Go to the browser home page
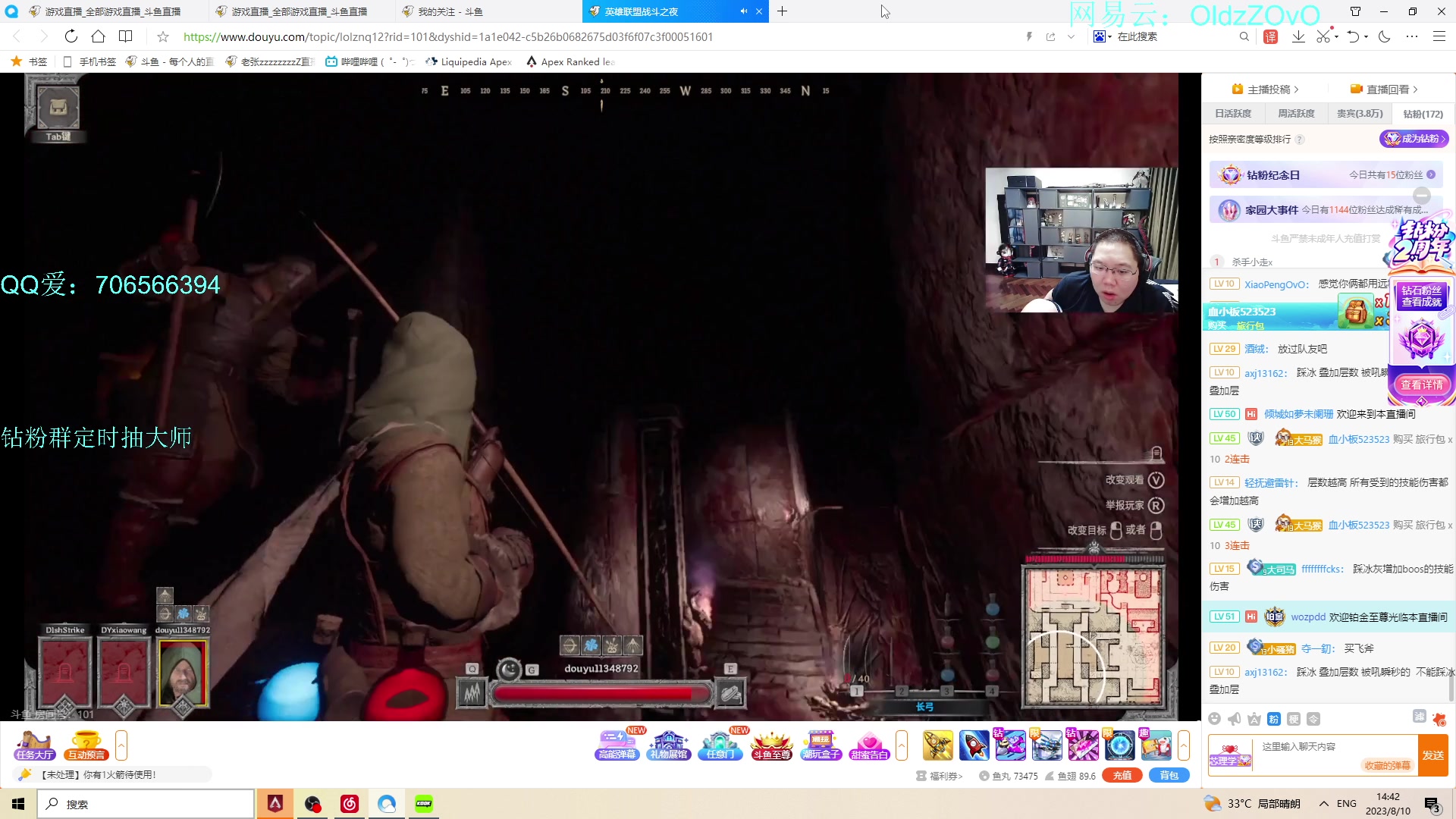 tap(98, 36)
